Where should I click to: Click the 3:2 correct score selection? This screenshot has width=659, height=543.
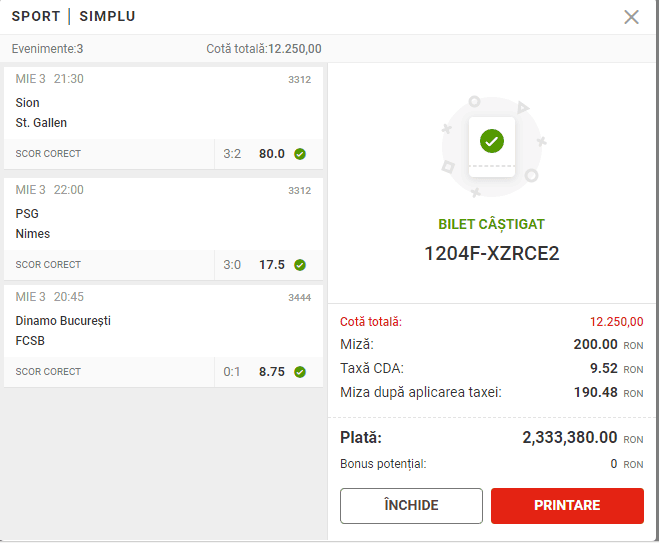[232, 154]
